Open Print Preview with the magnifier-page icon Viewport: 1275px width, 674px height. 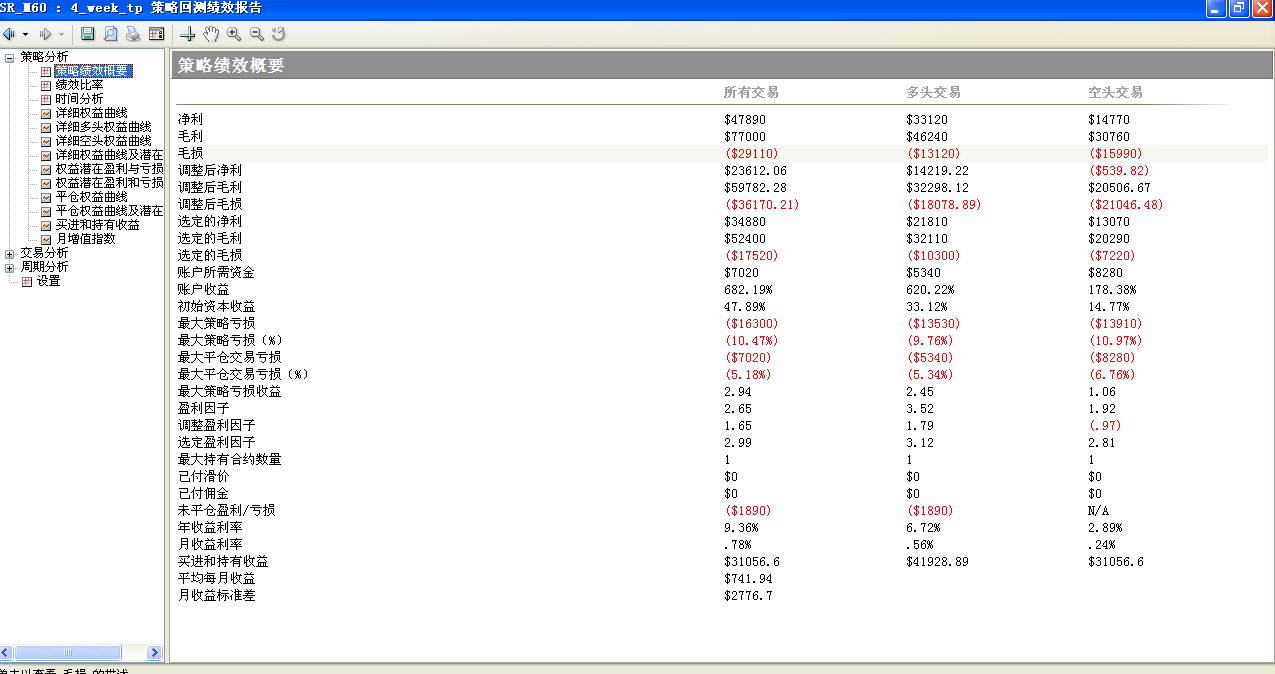pyautogui.click(x=110, y=34)
